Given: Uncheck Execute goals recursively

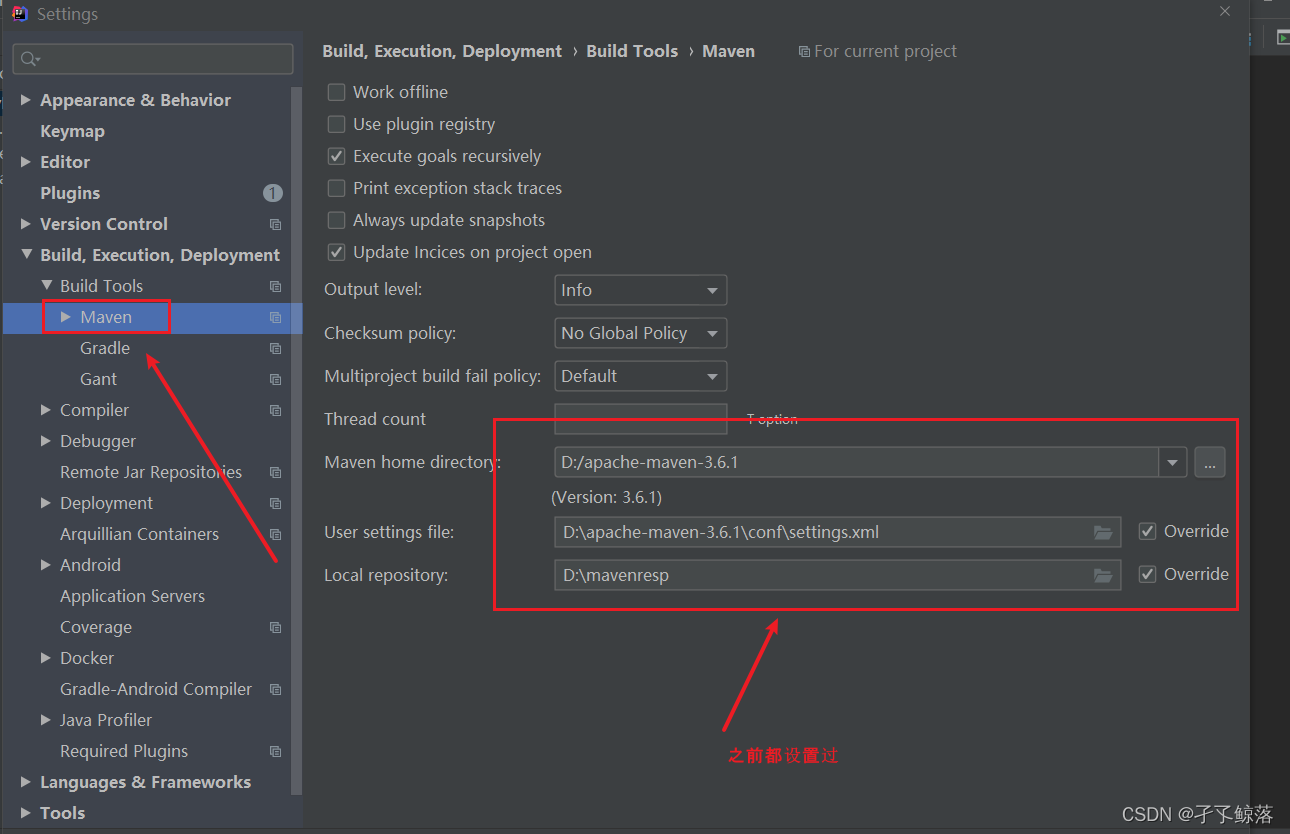Looking at the screenshot, I should tap(337, 156).
